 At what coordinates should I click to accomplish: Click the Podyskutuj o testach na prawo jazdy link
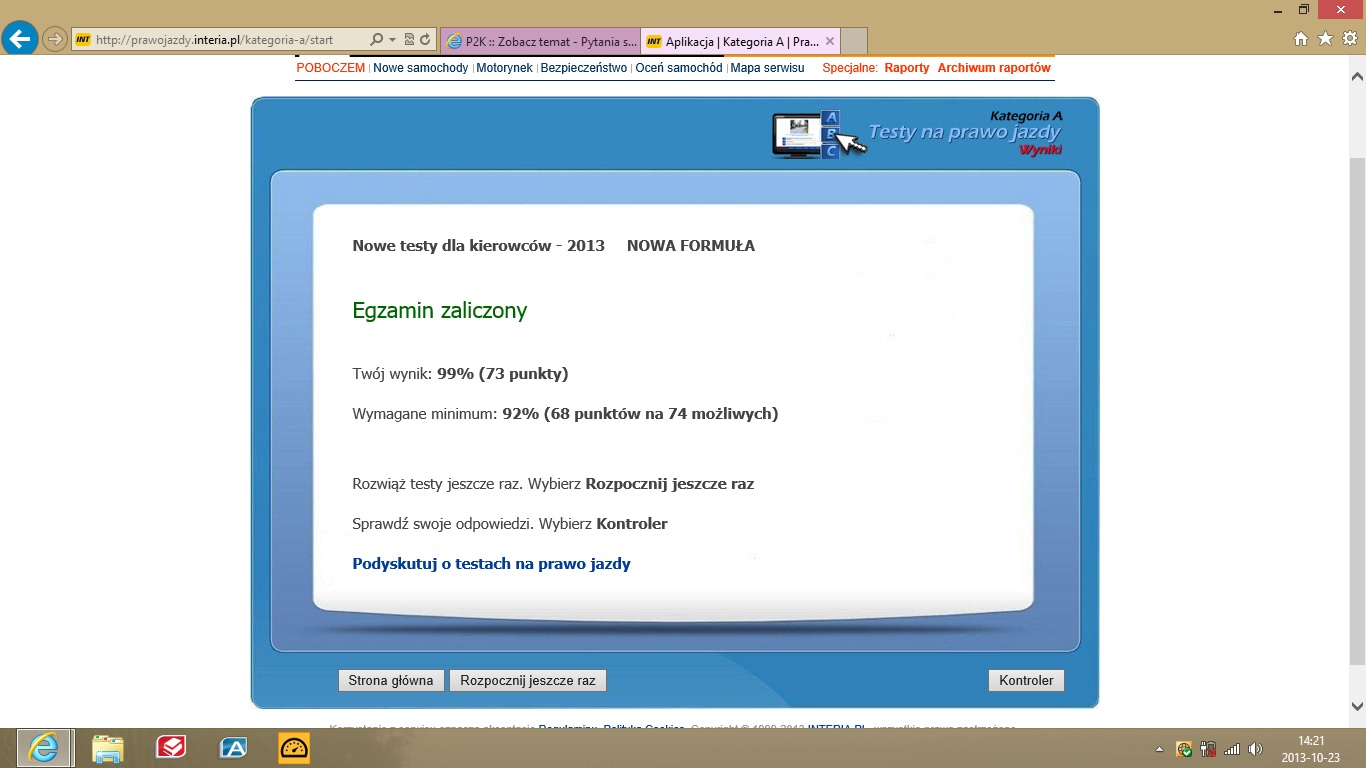coord(492,564)
